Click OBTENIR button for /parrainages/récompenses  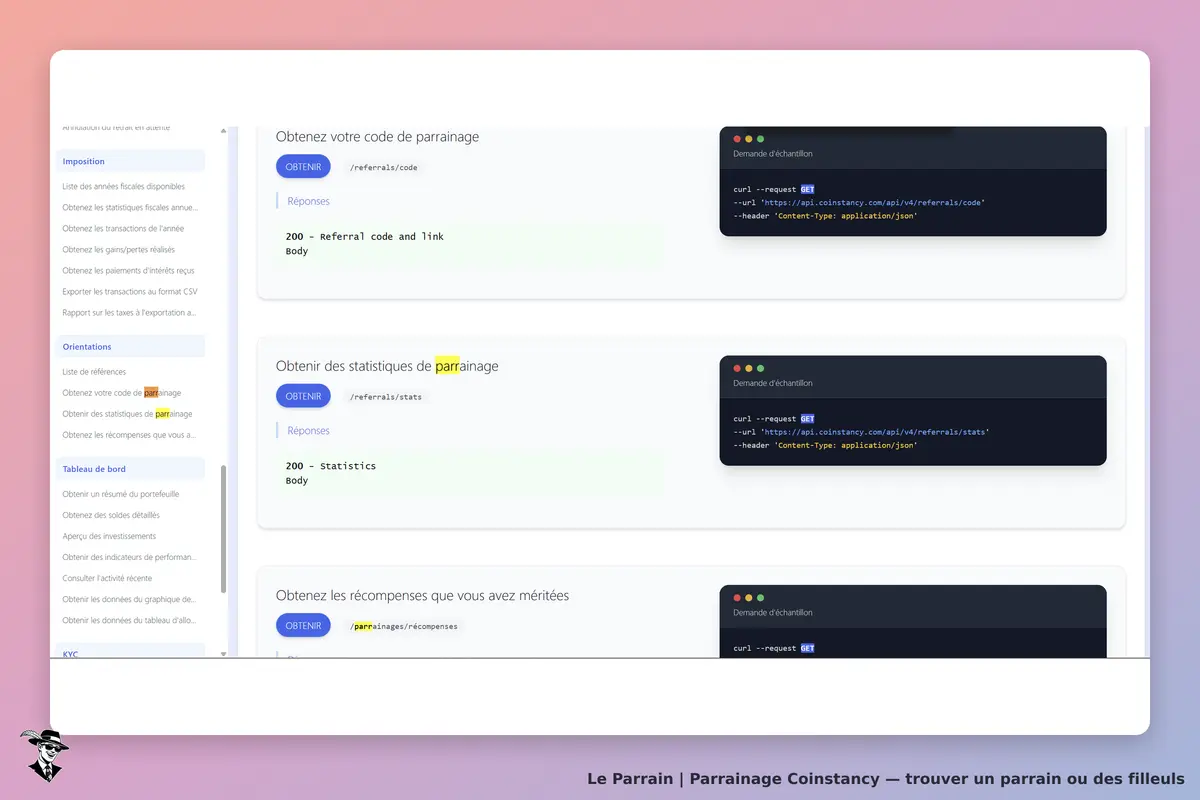coord(303,626)
